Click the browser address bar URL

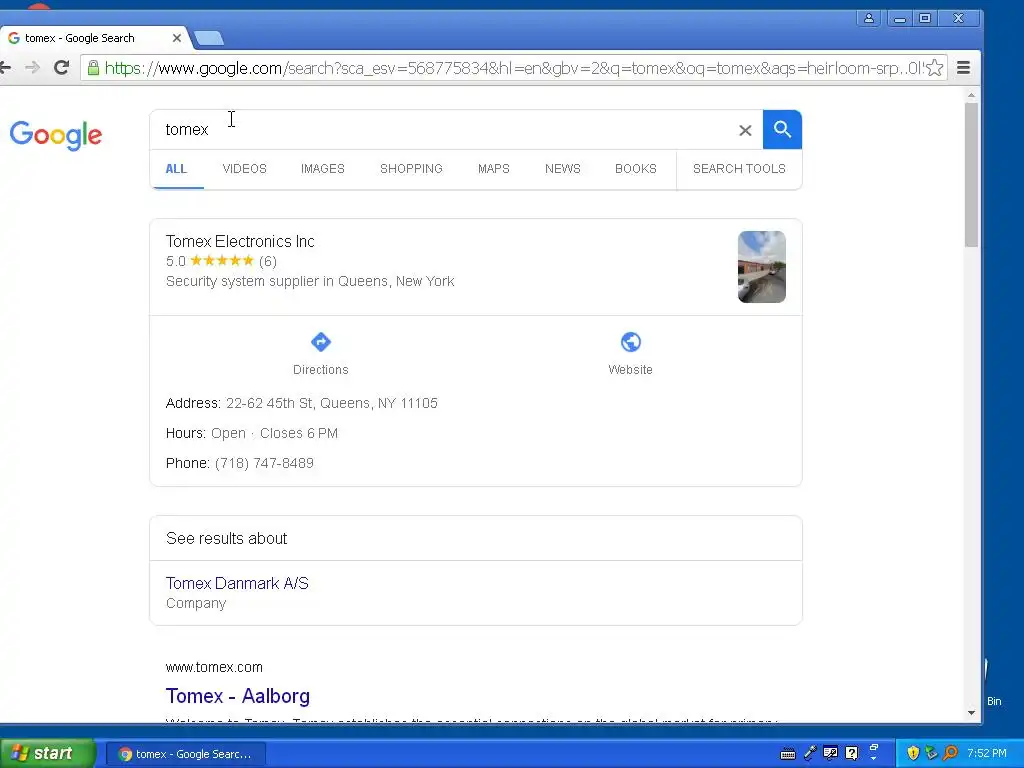(x=513, y=68)
